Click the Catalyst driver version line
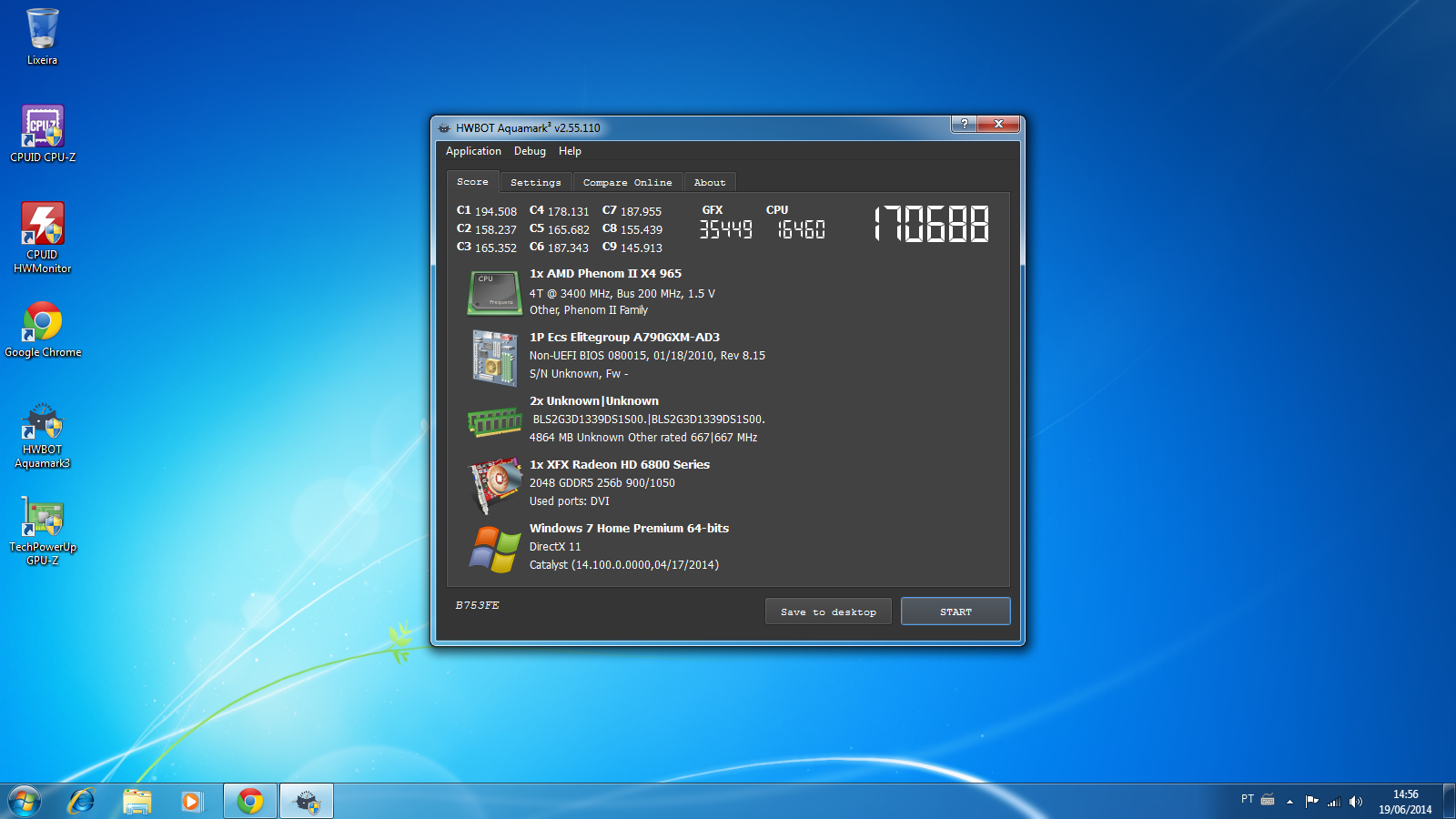The height and width of the screenshot is (819, 1456). 624,565
